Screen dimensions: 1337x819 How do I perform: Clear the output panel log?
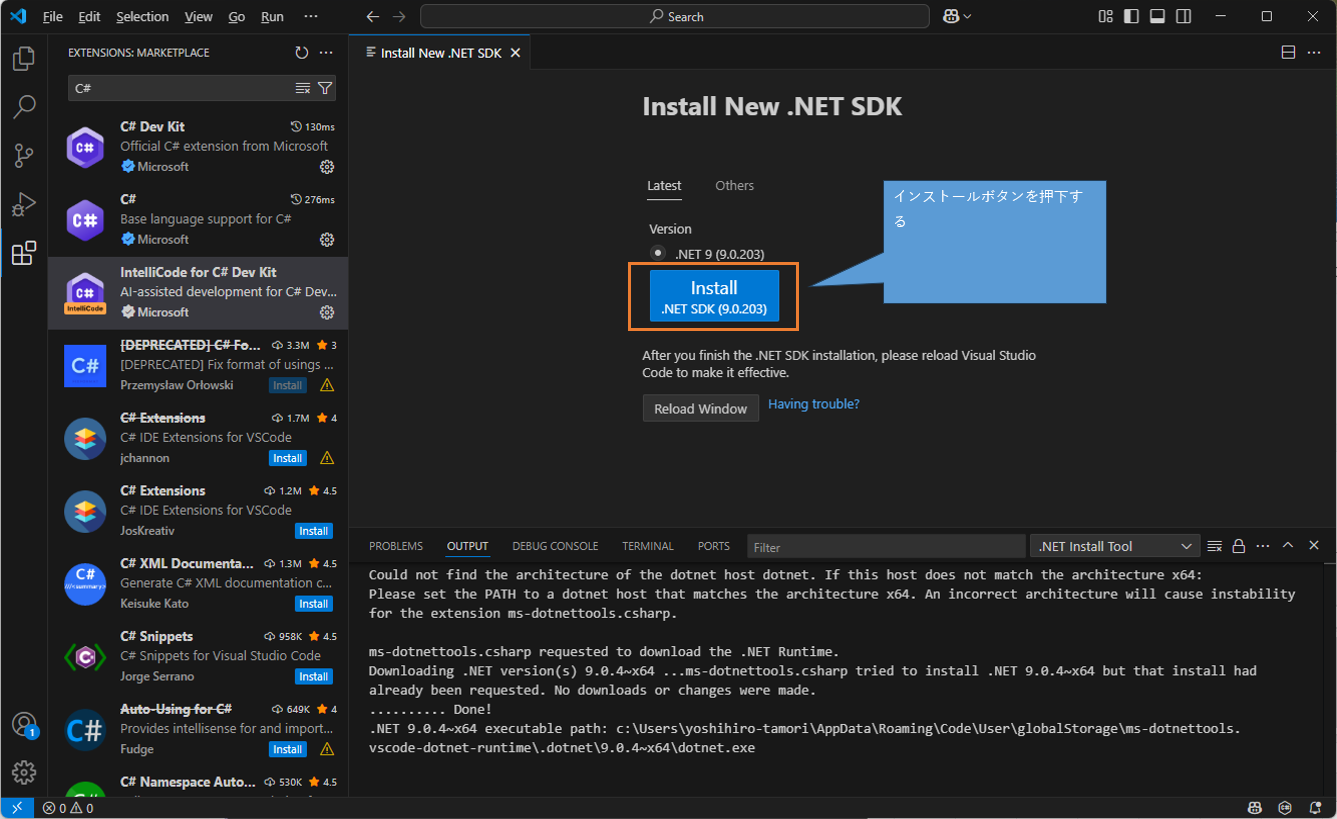(1214, 546)
